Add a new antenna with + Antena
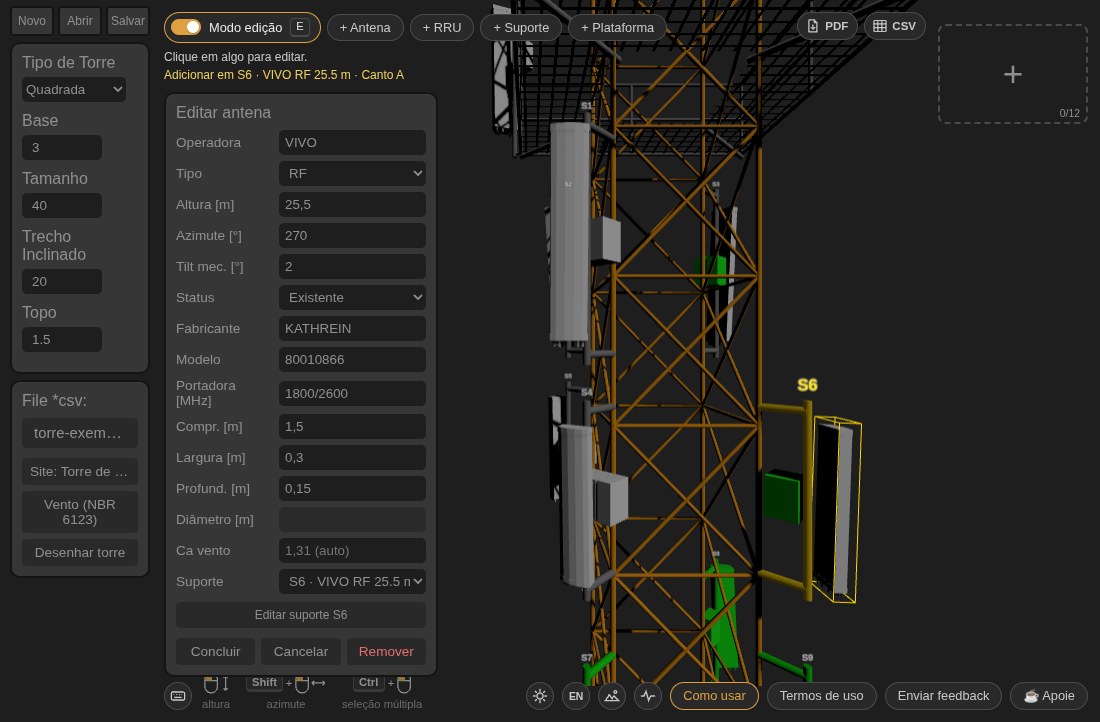1100x722 pixels. (x=365, y=27)
